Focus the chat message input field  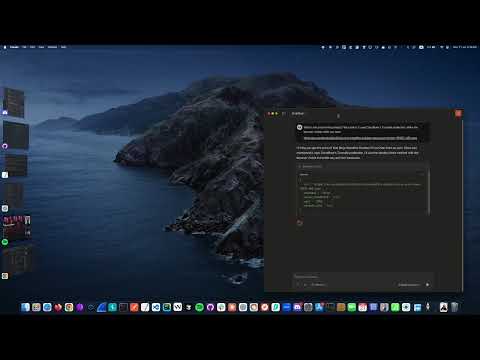tap(362, 277)
